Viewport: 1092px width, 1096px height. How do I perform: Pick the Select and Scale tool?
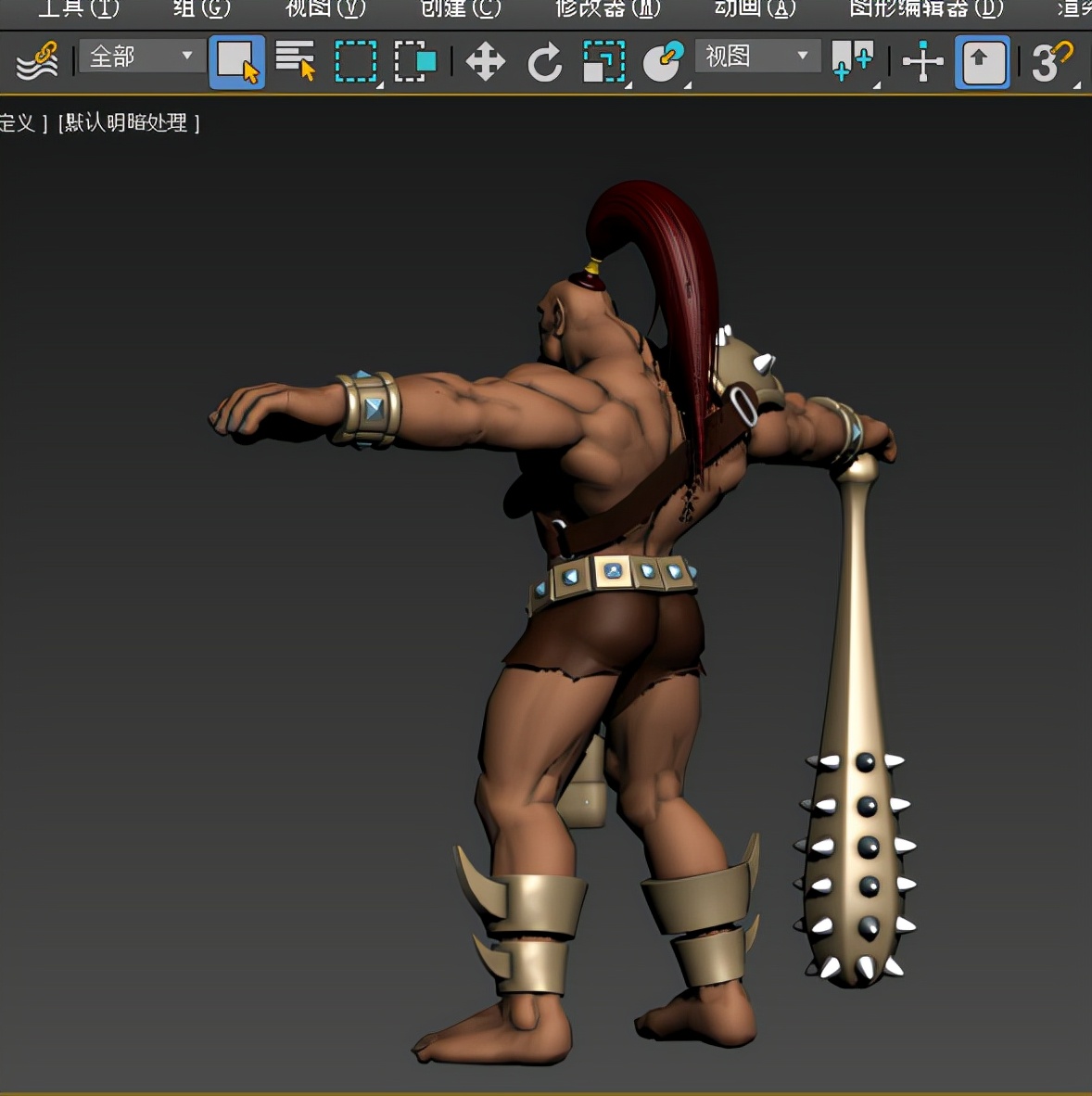click(x=603, y=62)
